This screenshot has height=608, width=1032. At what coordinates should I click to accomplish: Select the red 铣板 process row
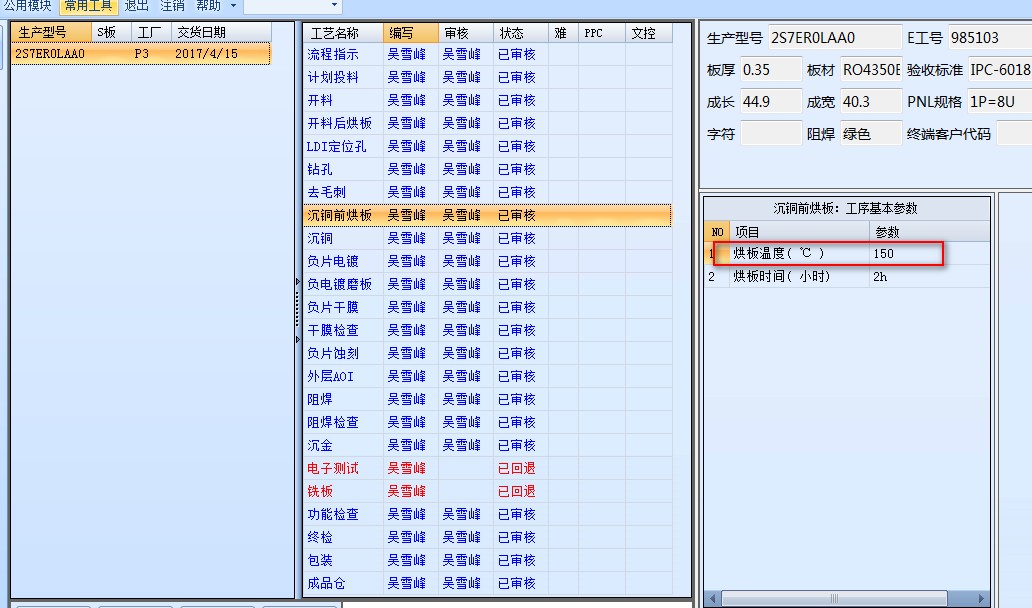pos(488,492)
